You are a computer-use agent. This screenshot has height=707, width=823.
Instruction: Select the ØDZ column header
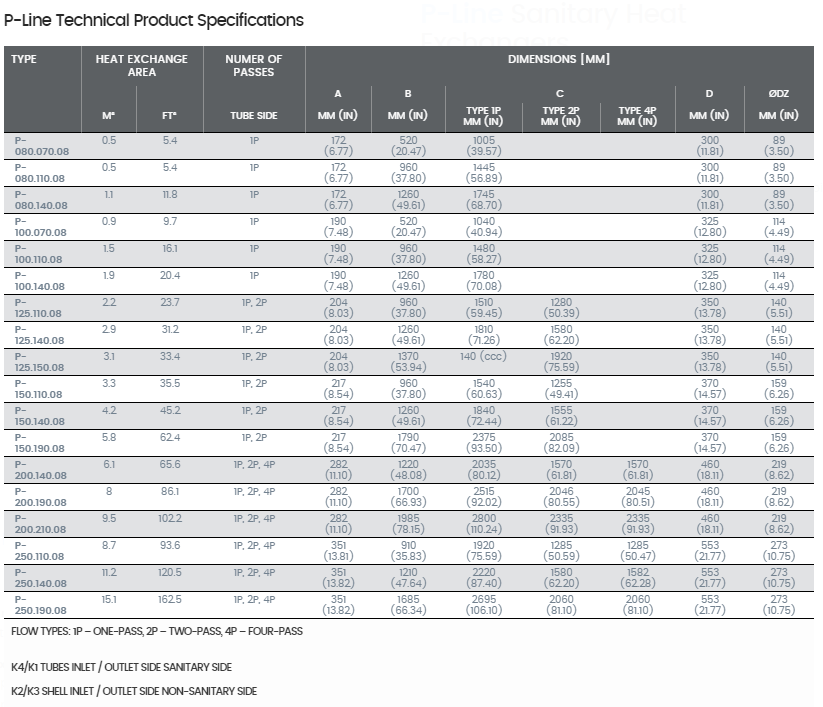click(778, 93)
